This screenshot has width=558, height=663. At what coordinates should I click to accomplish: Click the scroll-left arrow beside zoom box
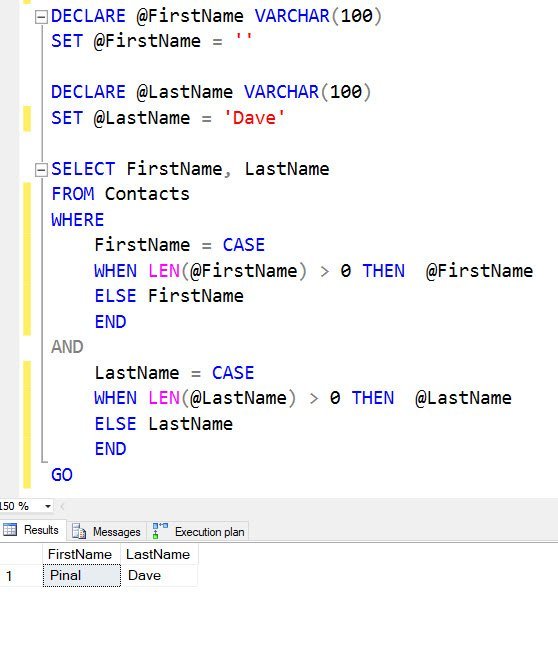tap(62, 506)
